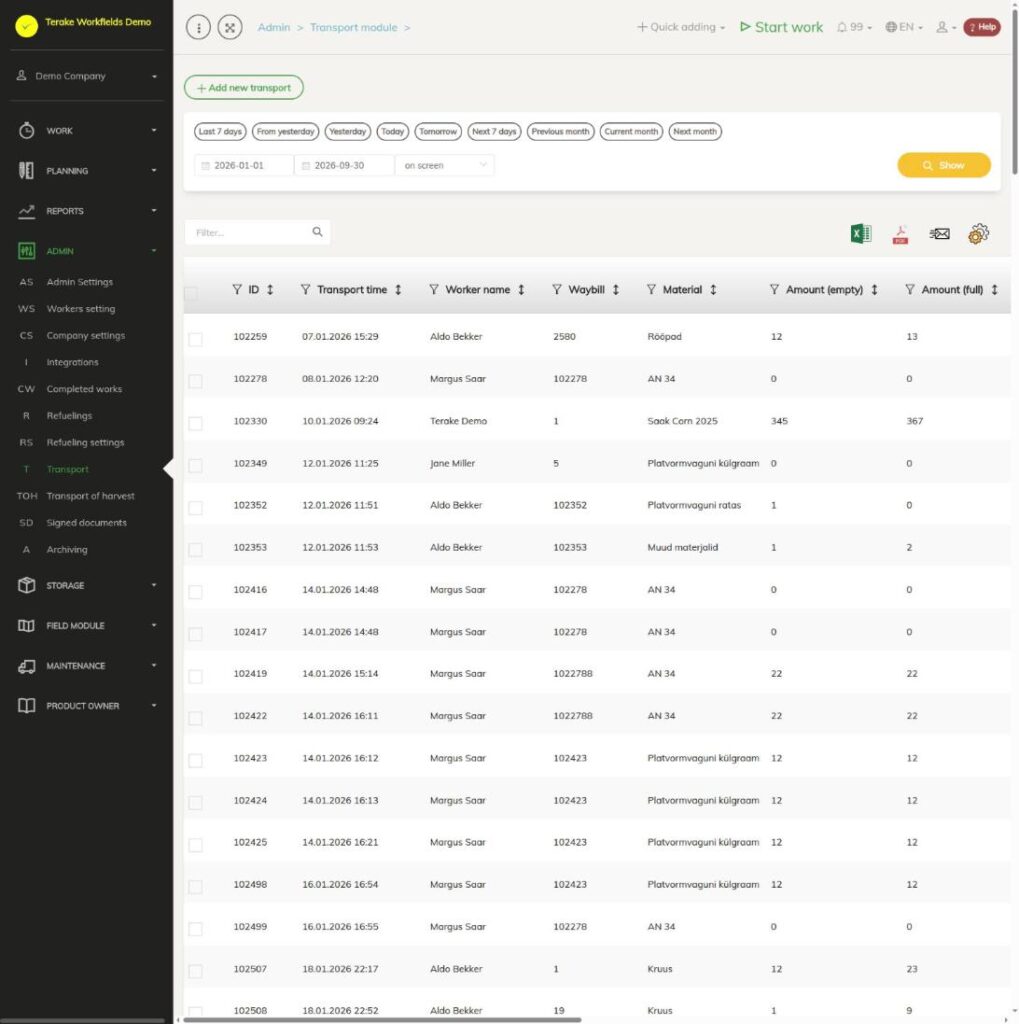Send the table by email icon

coord(939,233)
